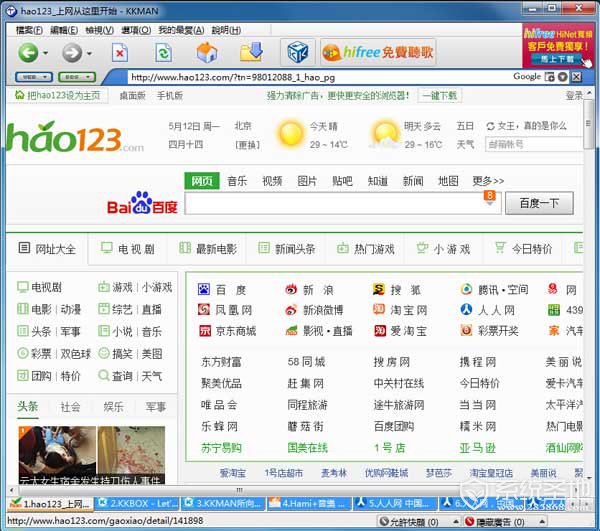Select the 社会 news tab
This screenshot has width=600, height=531.
click(70, 407)
